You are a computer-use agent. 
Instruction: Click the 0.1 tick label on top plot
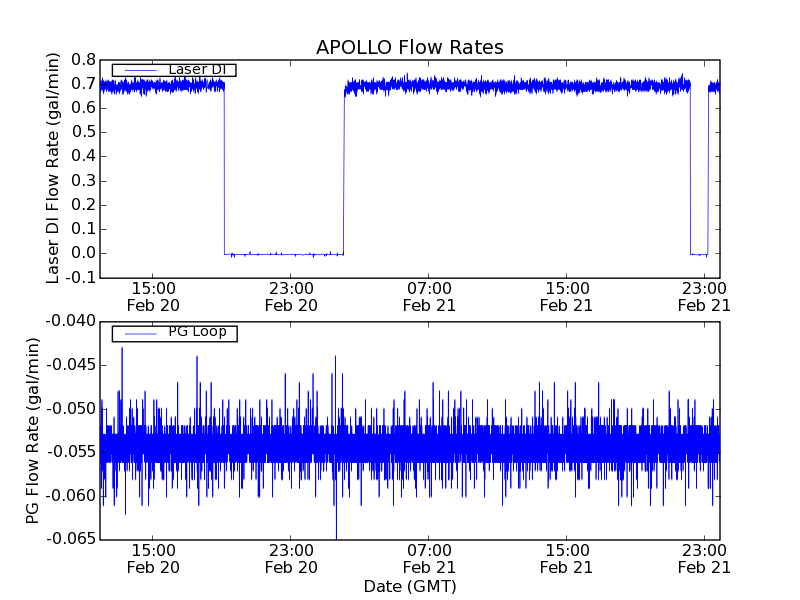coord(84,229)
